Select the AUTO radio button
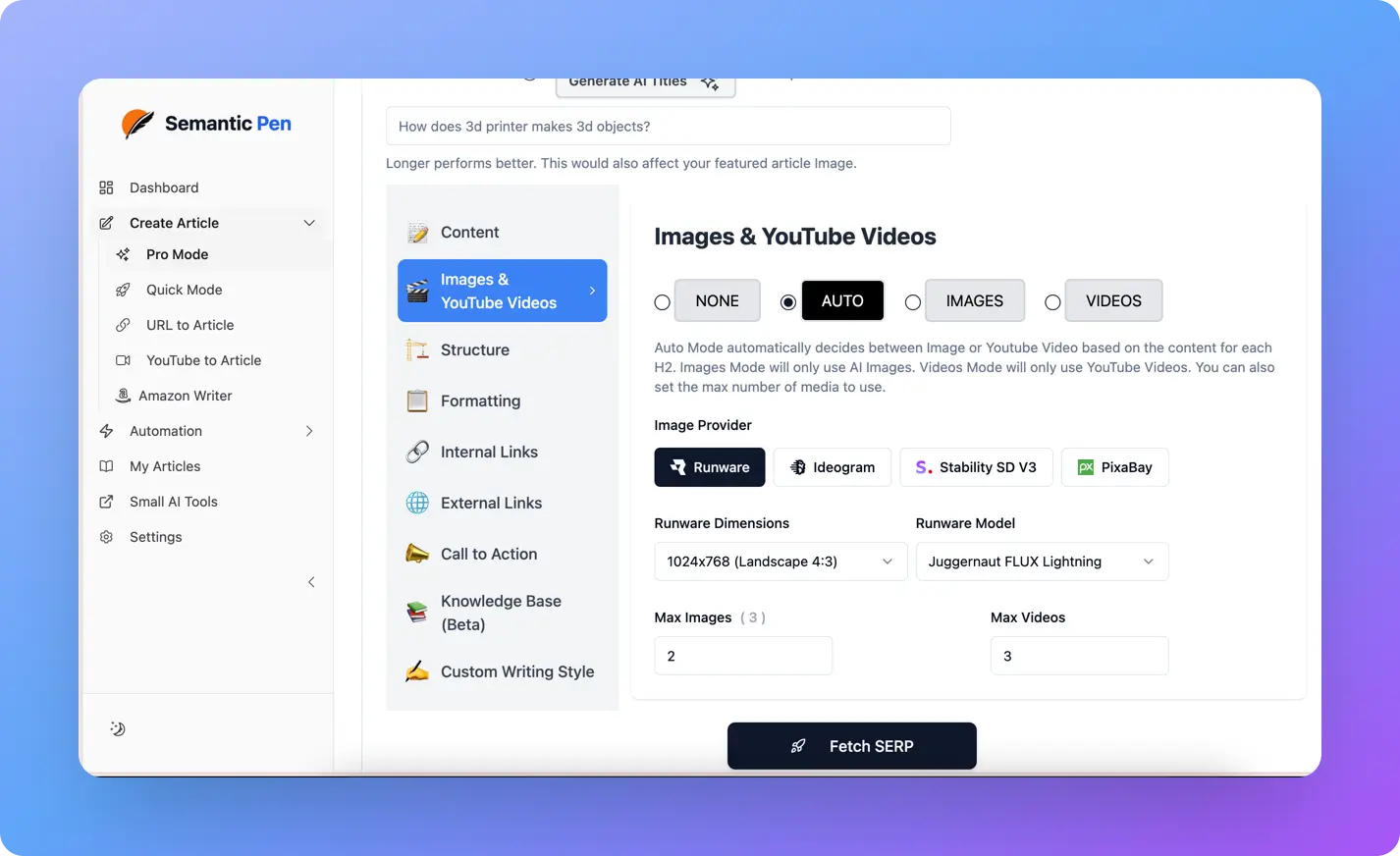This screenshot has width=1400, height=856. pyautogui.click(x=788, y=302)
